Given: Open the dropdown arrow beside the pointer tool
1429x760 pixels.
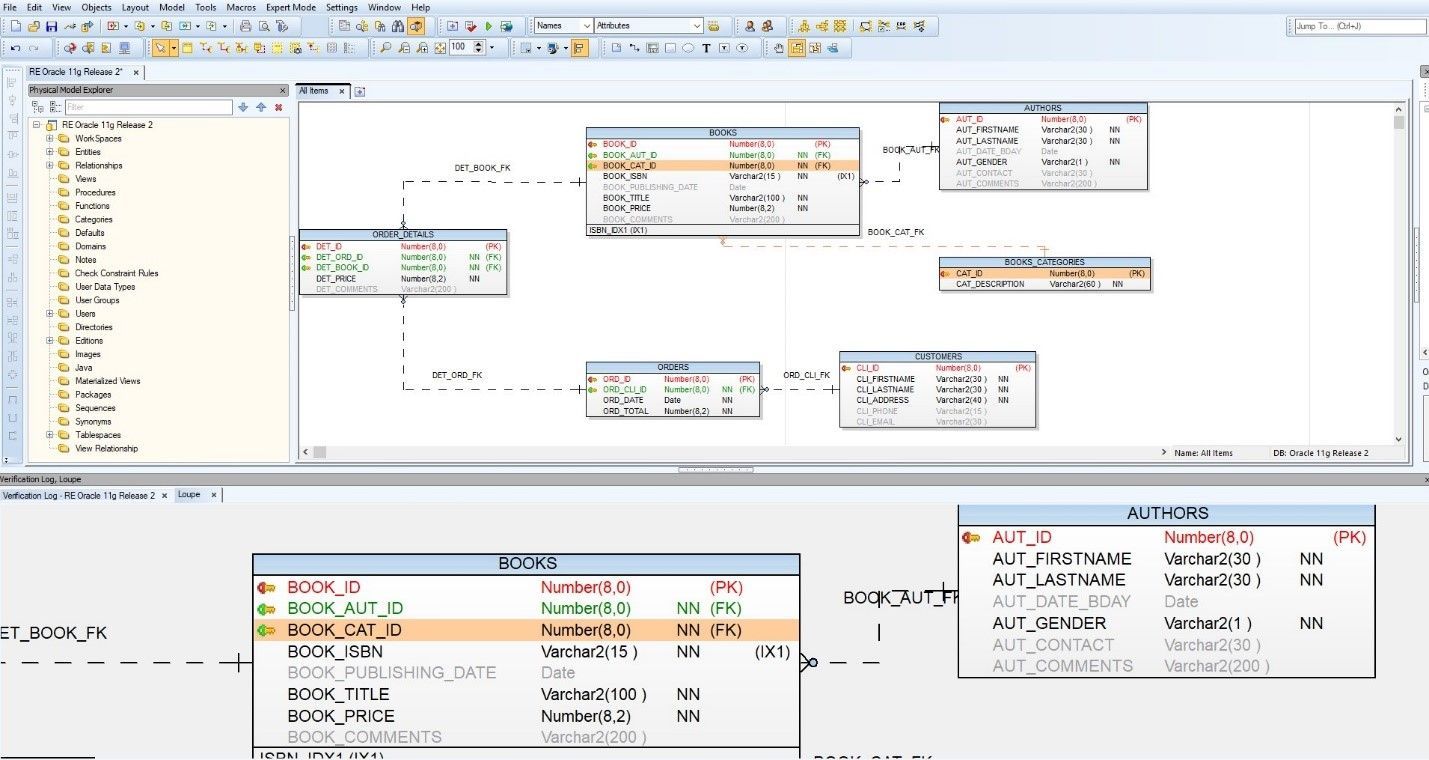Looking at the screenshot, I should (174, 48).
